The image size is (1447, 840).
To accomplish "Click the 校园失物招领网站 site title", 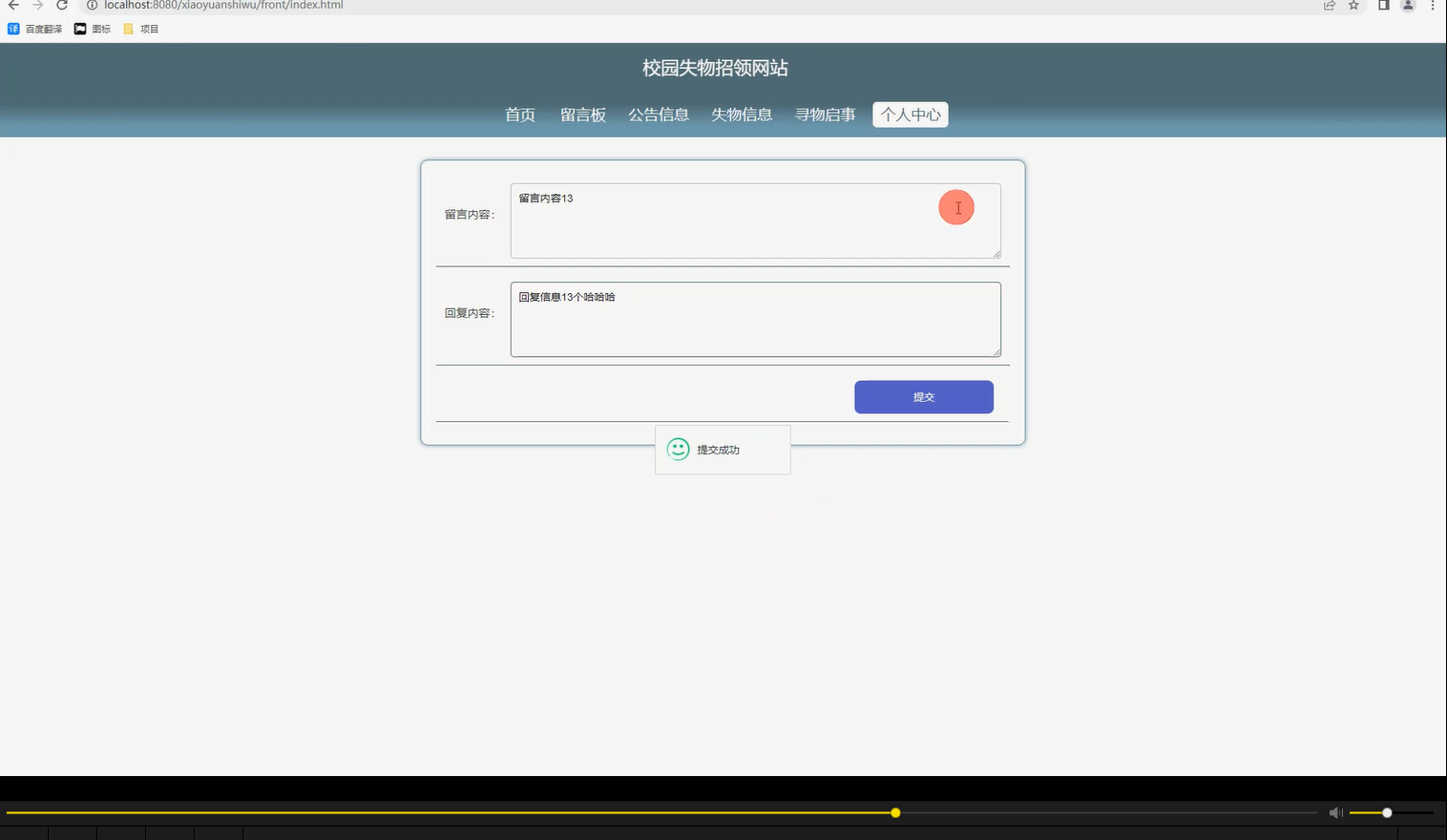I will (715, 68).
